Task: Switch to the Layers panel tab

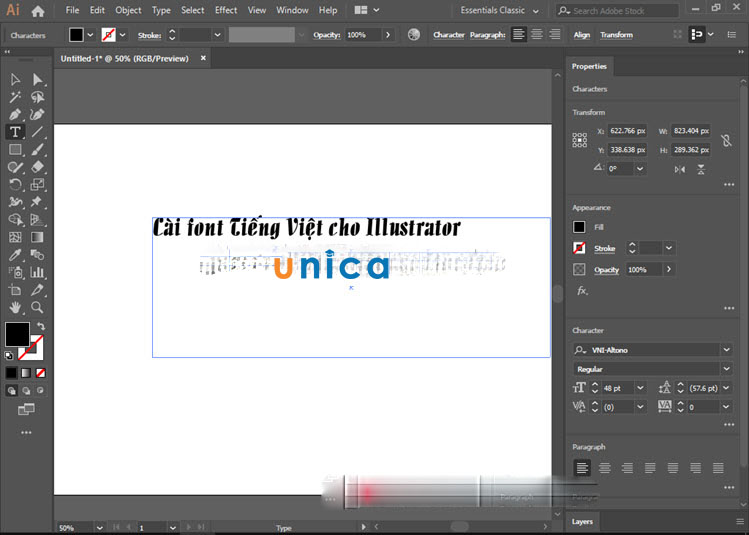Action: tap(582, 521)
